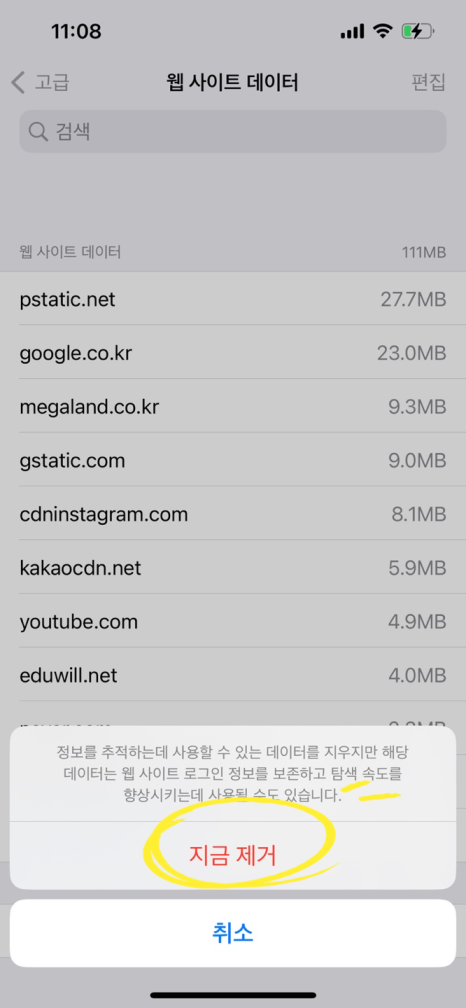Viewport: 466px width, 1008px height.
Task: Focus the 검색 search field
Action: coord(233,132)
